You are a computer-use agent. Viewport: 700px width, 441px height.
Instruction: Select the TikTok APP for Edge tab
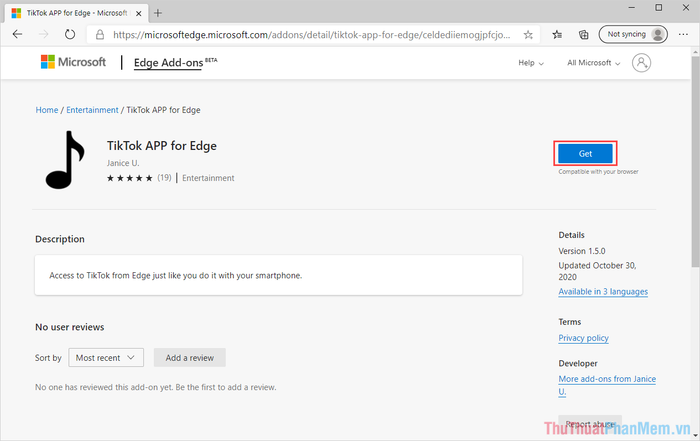[77, 13]
